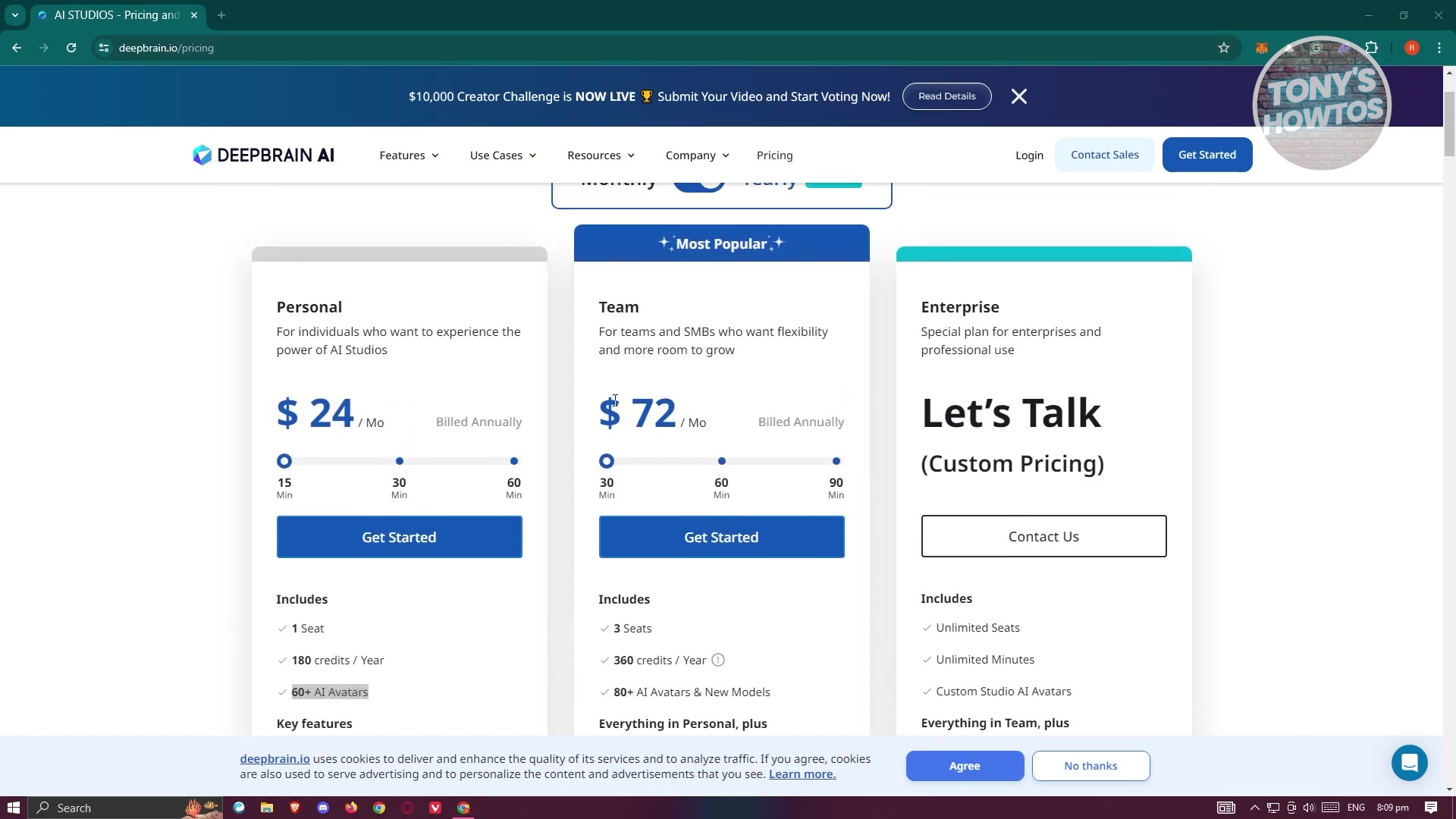1456x819 pixels.
Task: Open Brave browser from the taskbar
Action: [x=295, y=808]
